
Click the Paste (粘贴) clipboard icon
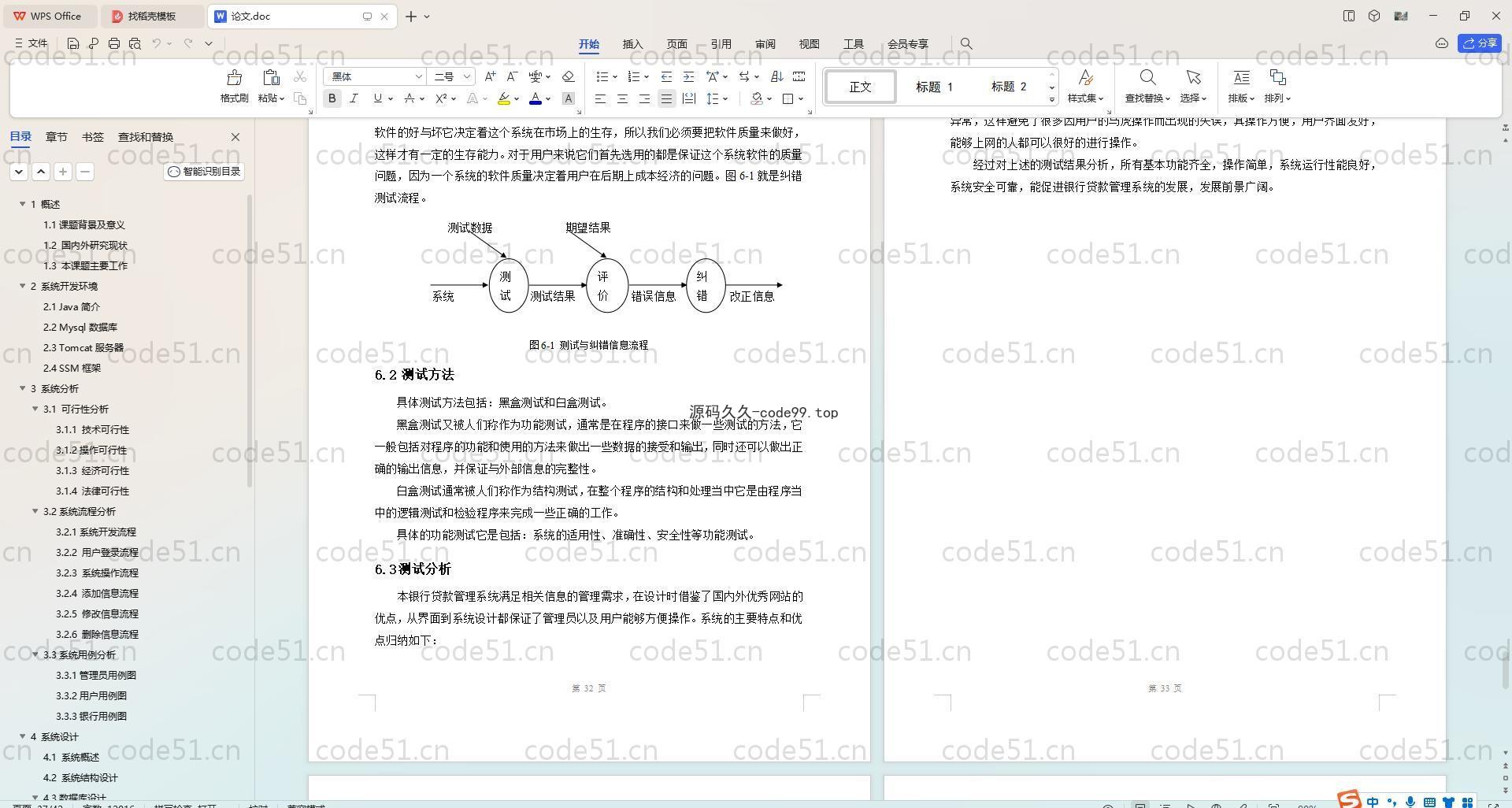click(271, 77)
